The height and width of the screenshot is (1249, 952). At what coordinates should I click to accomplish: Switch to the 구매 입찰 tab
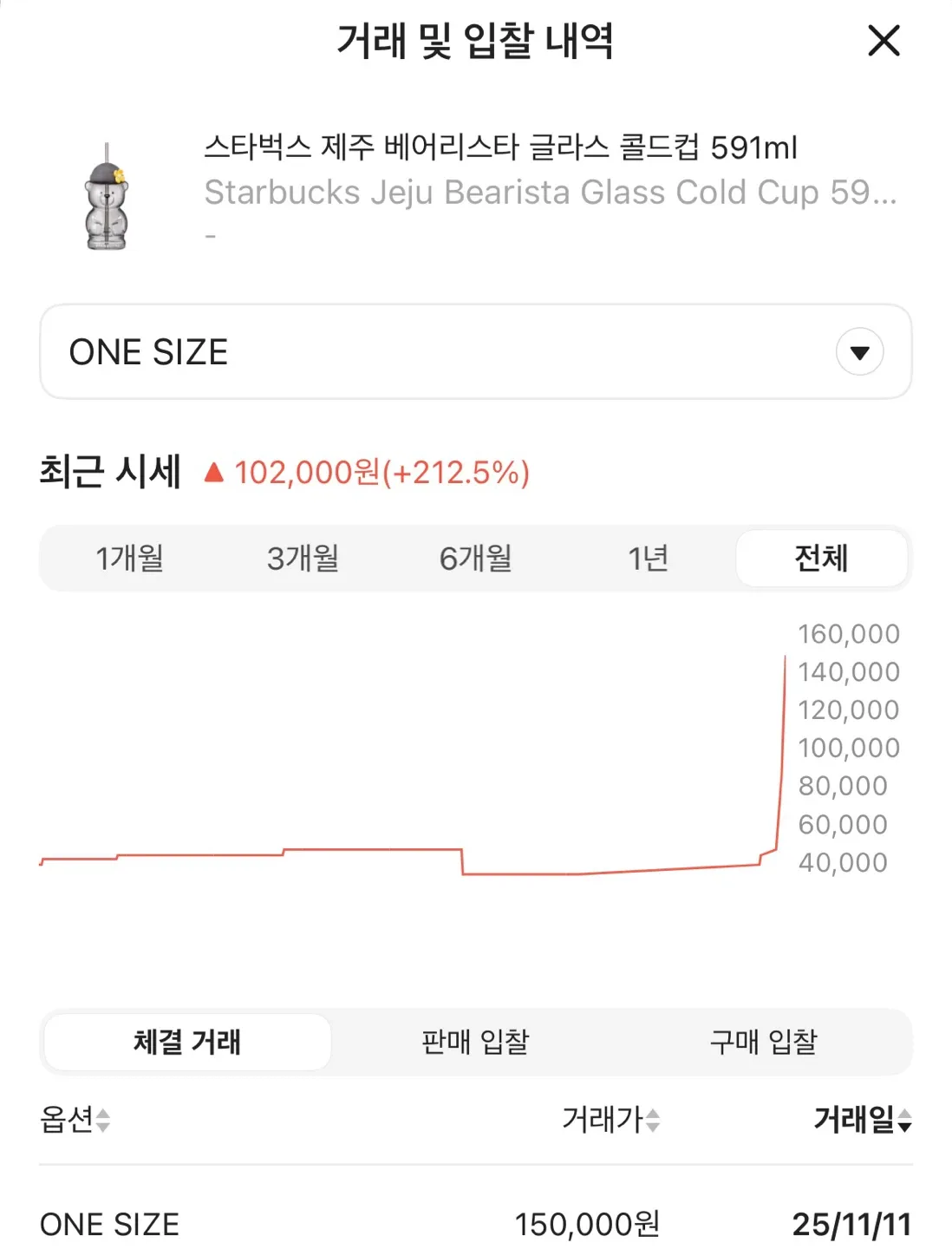763,1042
